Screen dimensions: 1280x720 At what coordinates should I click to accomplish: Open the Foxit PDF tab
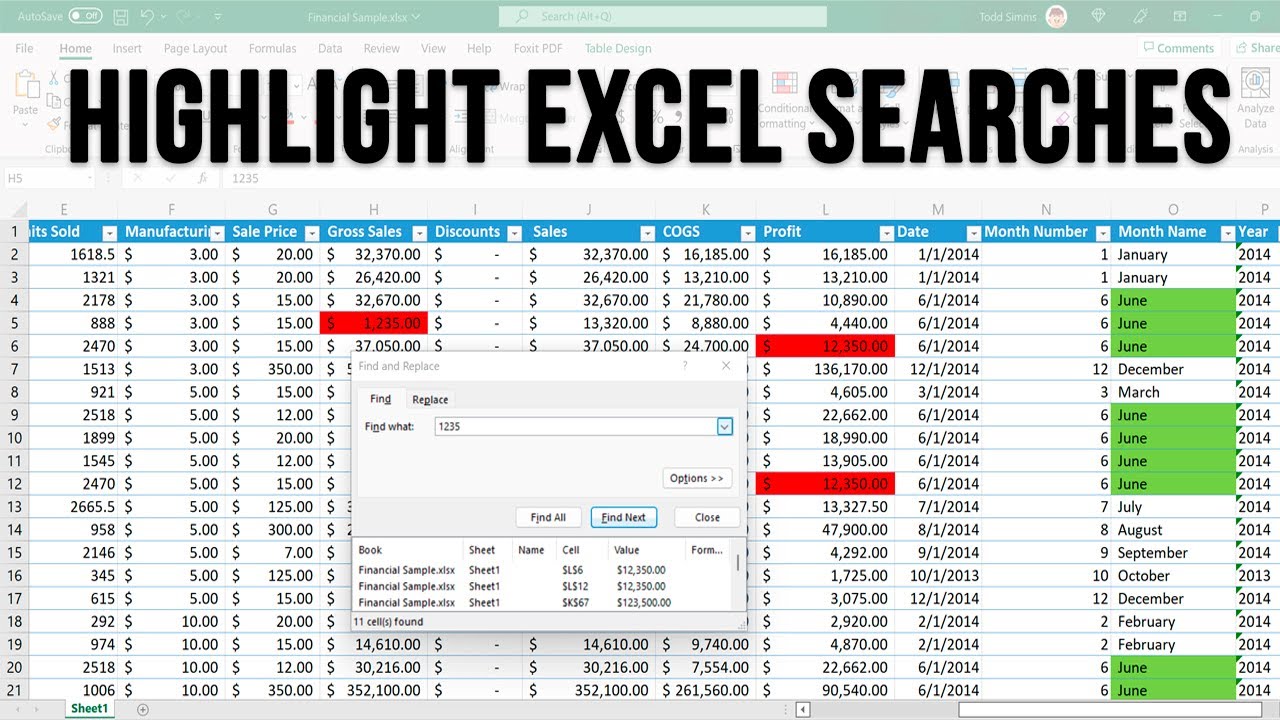(x=536, y=48)
